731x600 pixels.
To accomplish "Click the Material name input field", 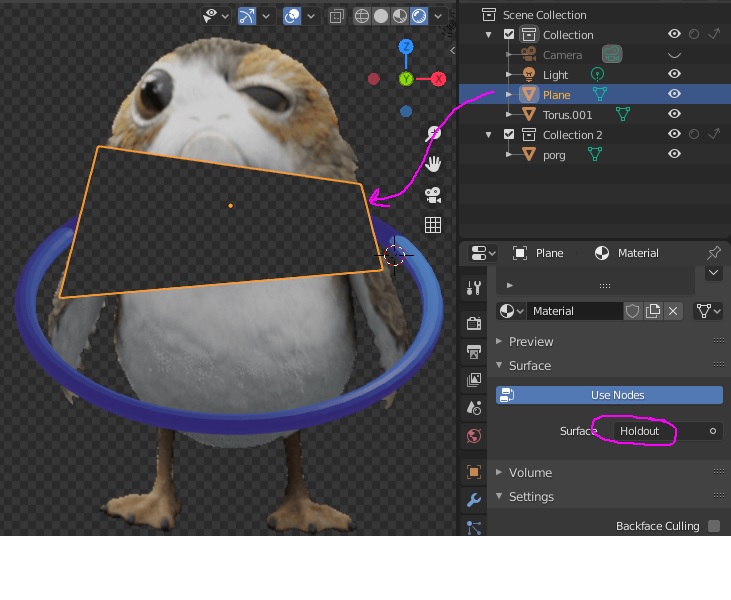I will pyautogui.click(x=574, y=311).
